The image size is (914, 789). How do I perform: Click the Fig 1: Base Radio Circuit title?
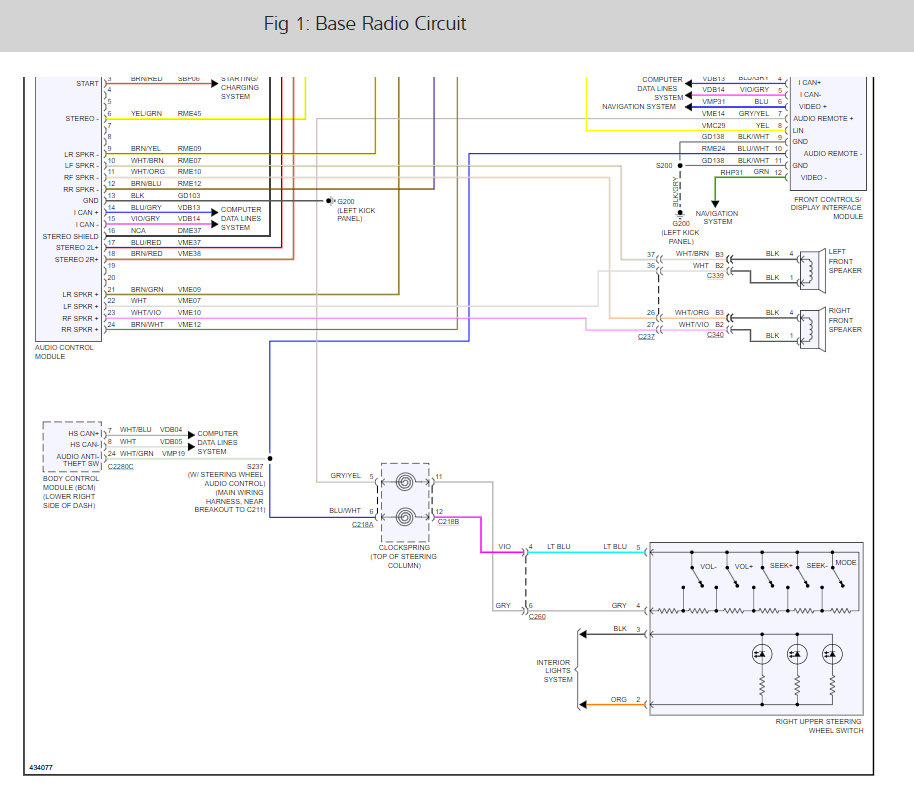click(364, 24)
